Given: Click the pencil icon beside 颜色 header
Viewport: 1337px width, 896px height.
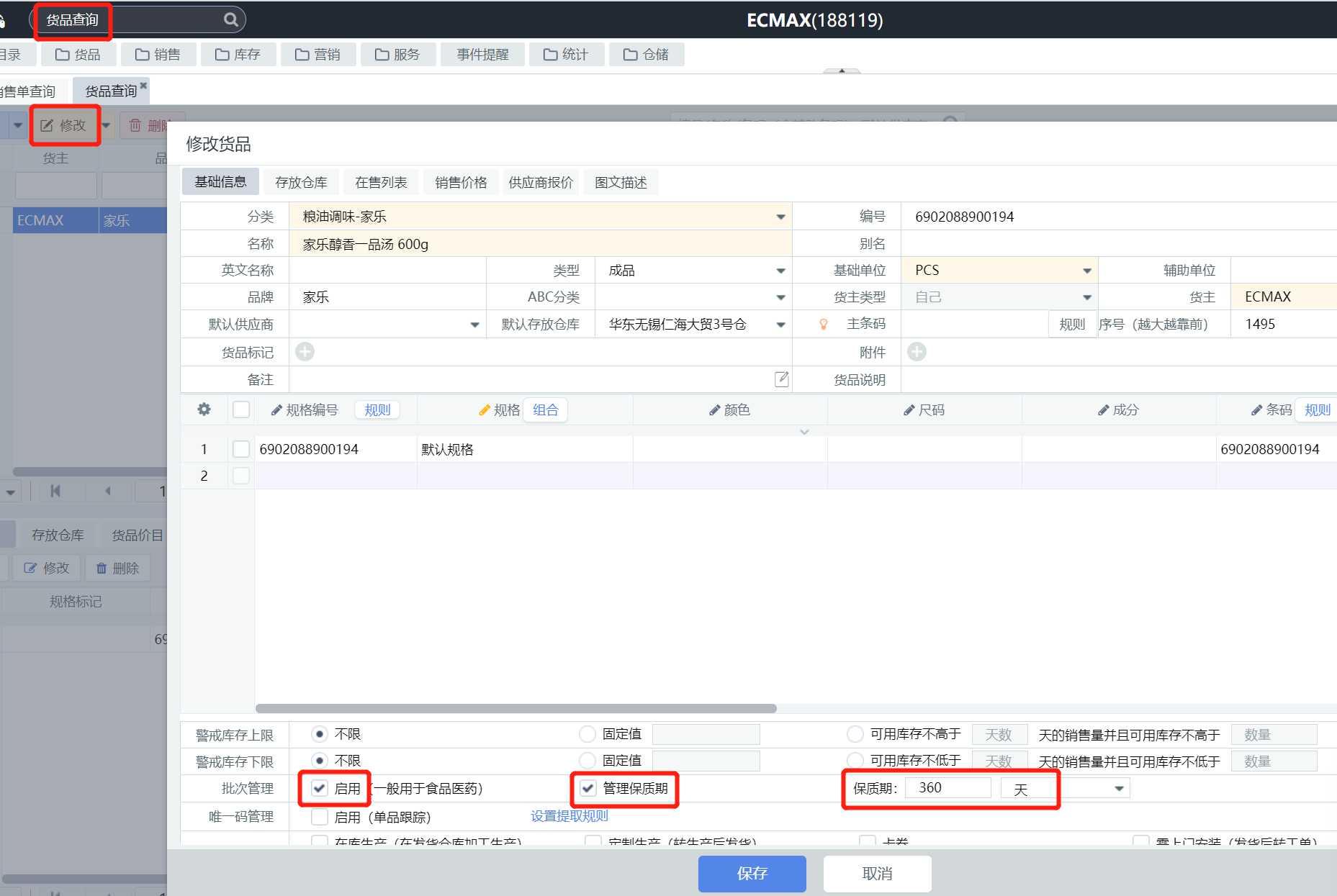Looking at the screenshot, I should (x=714, y=410).
